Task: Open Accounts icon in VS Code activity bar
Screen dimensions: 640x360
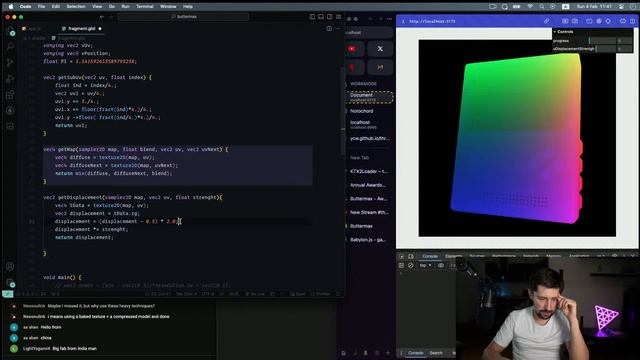Action: coord(10,267)
